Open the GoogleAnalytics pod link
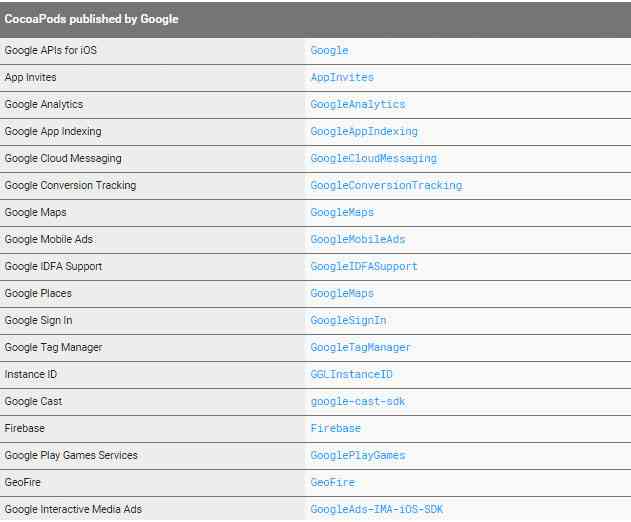This screenshot has width=631, height=522. point(358,105)
